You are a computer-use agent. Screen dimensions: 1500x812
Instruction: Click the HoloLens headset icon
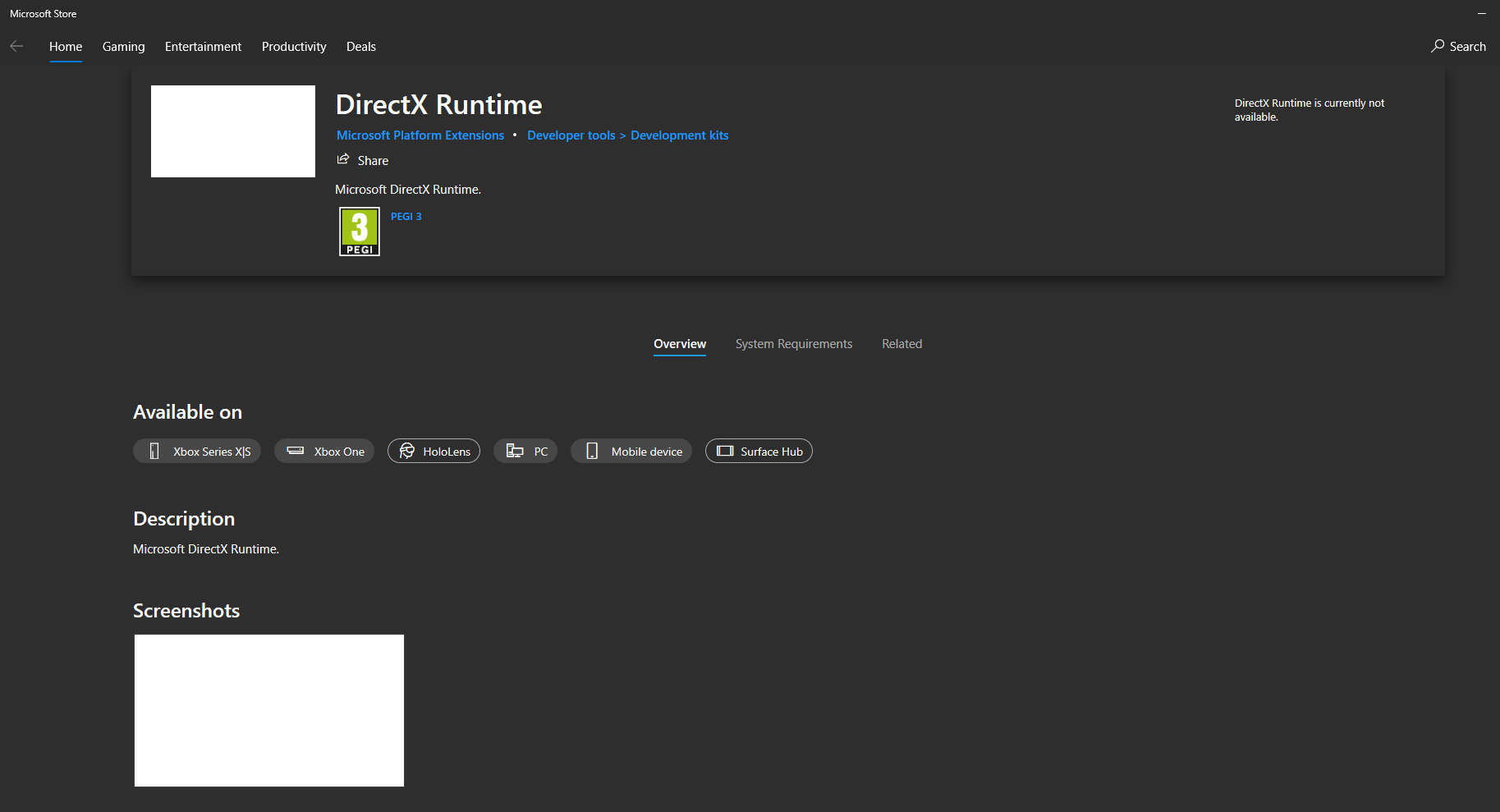coord(406,451)
